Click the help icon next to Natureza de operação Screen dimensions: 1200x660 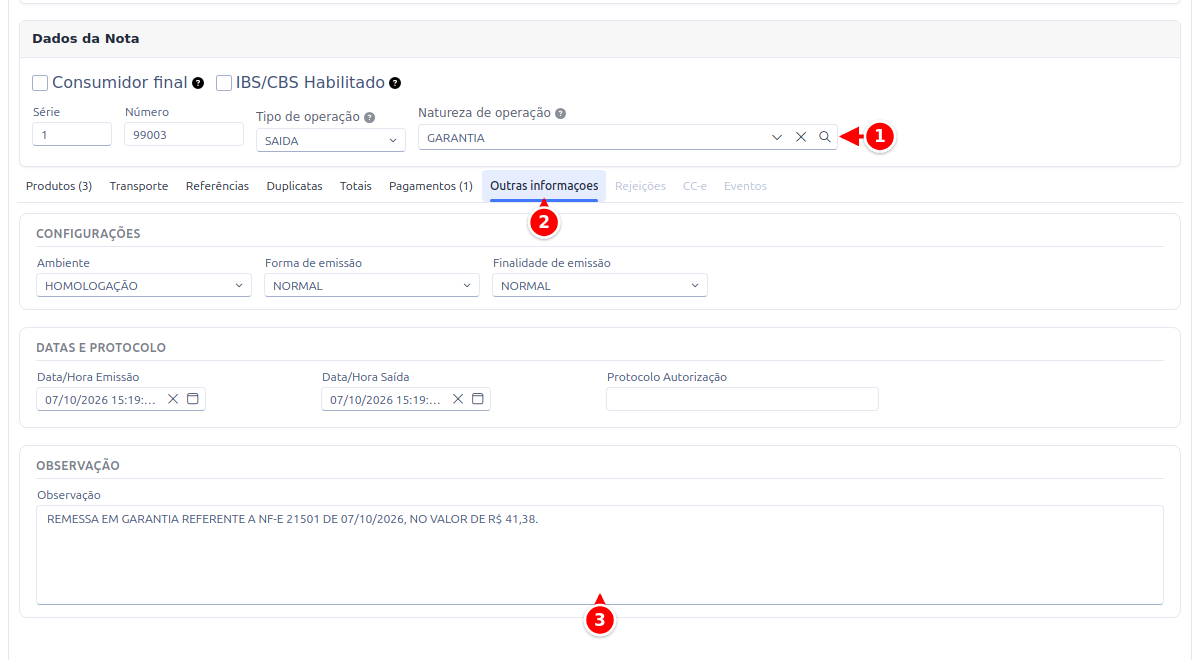(560, 113)
